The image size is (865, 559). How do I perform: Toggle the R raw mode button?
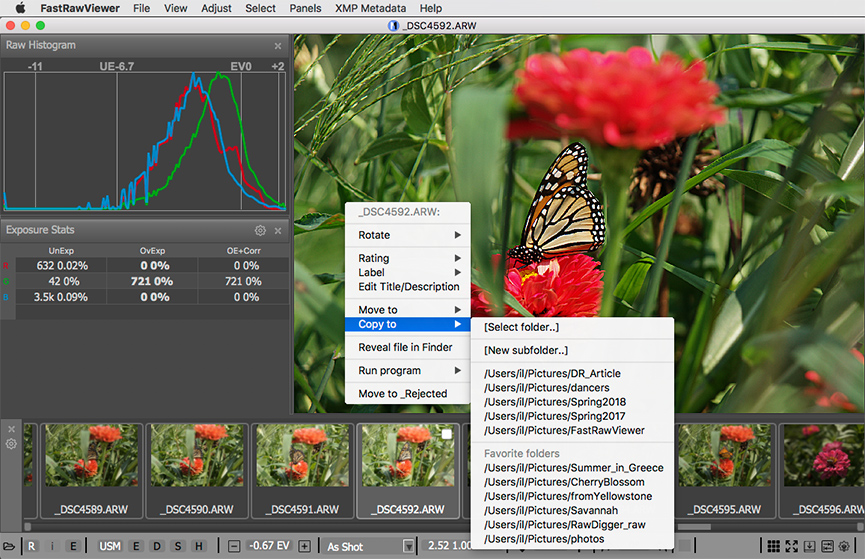click(x=32, y=546)
